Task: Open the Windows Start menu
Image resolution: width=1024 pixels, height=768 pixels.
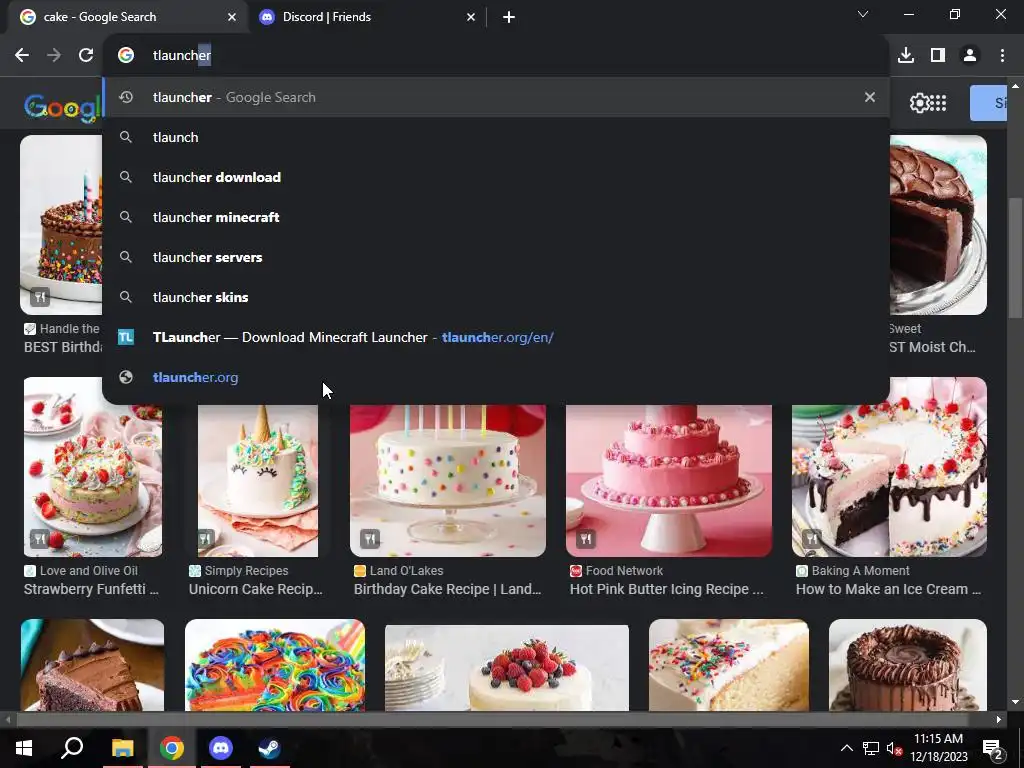Action: click(x=24, y=748)
